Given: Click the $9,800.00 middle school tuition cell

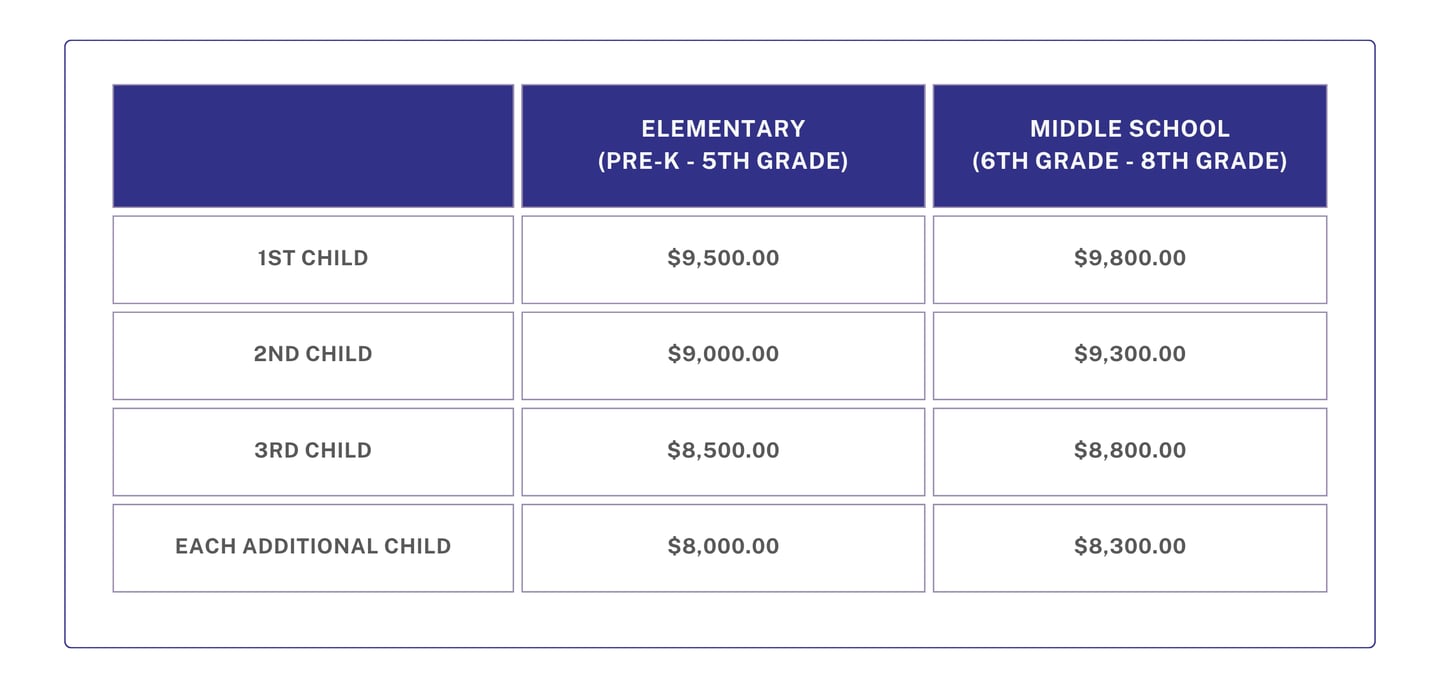Looking at the screenshot, I should click(1130, 259).
